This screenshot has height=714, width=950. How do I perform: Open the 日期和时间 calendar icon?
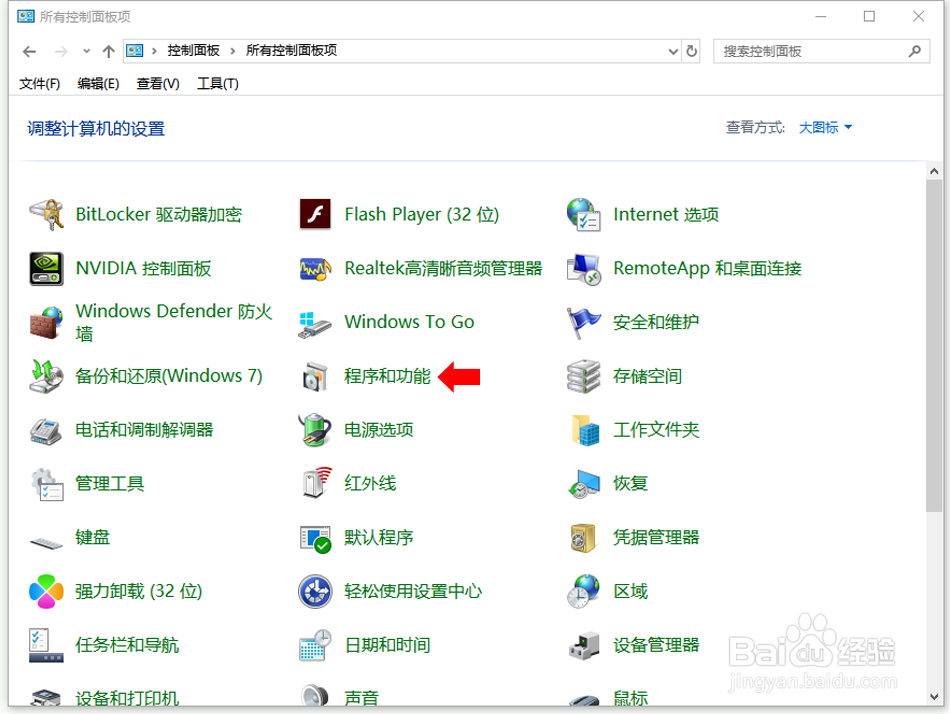[x=315, y=646]
